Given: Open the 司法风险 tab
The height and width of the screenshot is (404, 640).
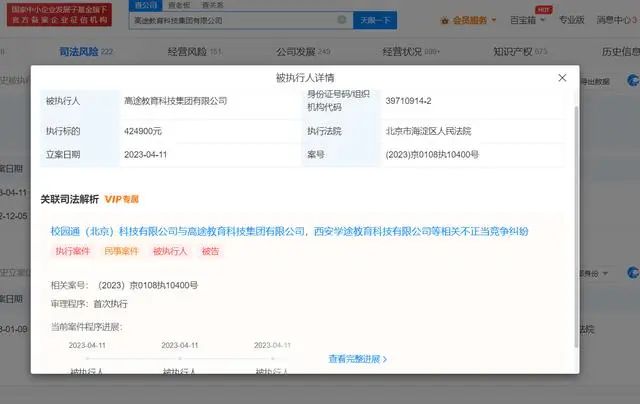Looking at the screenshot, I should tap(86, 52).
